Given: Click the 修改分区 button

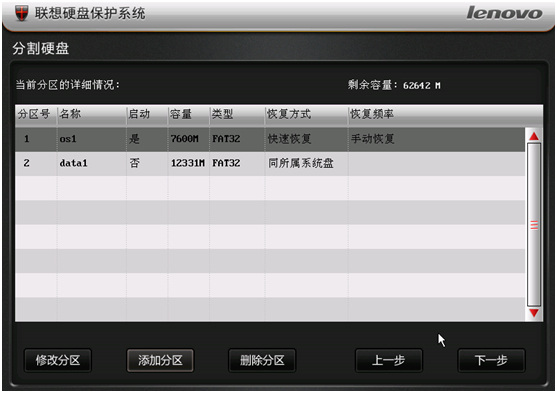Looking at the screenshot, I should [58, 360].
